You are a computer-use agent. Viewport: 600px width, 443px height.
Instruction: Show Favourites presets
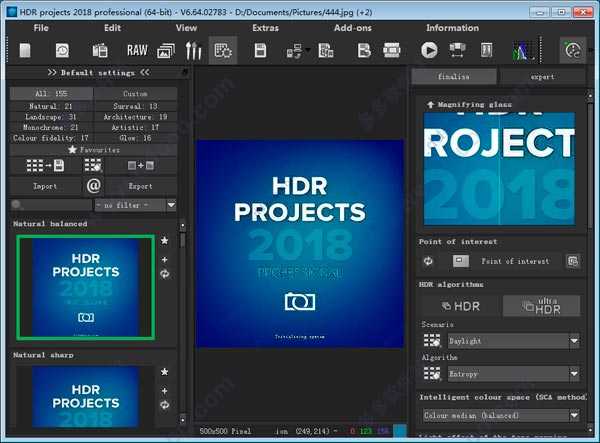93,150
